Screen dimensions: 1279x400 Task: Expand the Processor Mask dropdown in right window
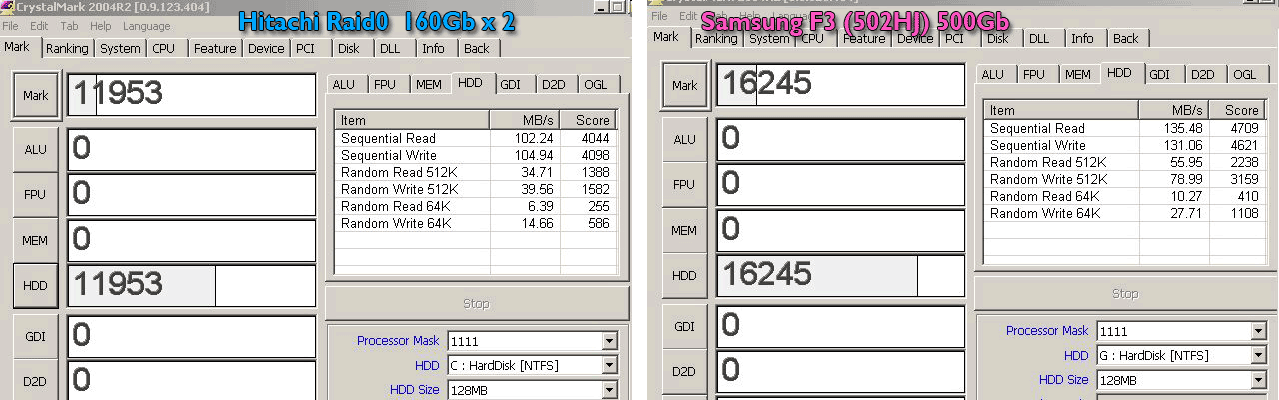coord(1258,331)
